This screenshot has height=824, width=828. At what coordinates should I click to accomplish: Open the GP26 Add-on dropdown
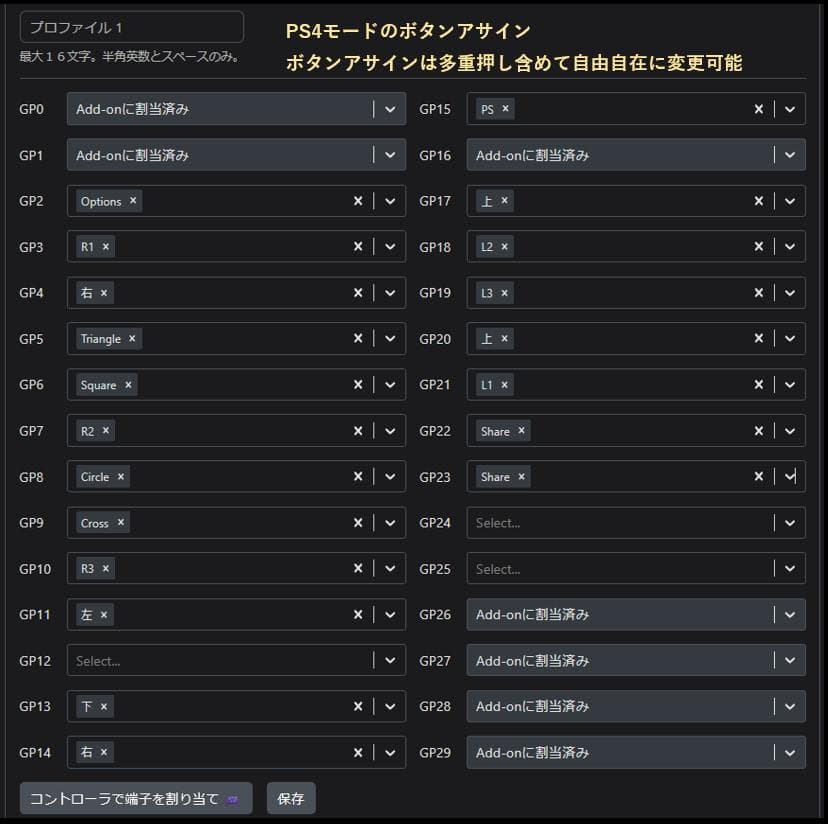(x=789, y=615)
